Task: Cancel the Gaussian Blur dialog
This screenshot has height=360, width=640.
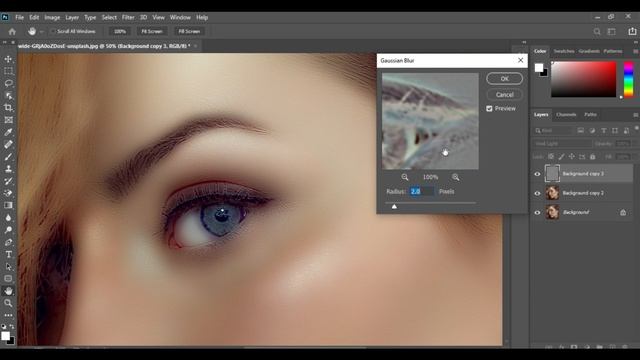Action: tap(504, 95)
